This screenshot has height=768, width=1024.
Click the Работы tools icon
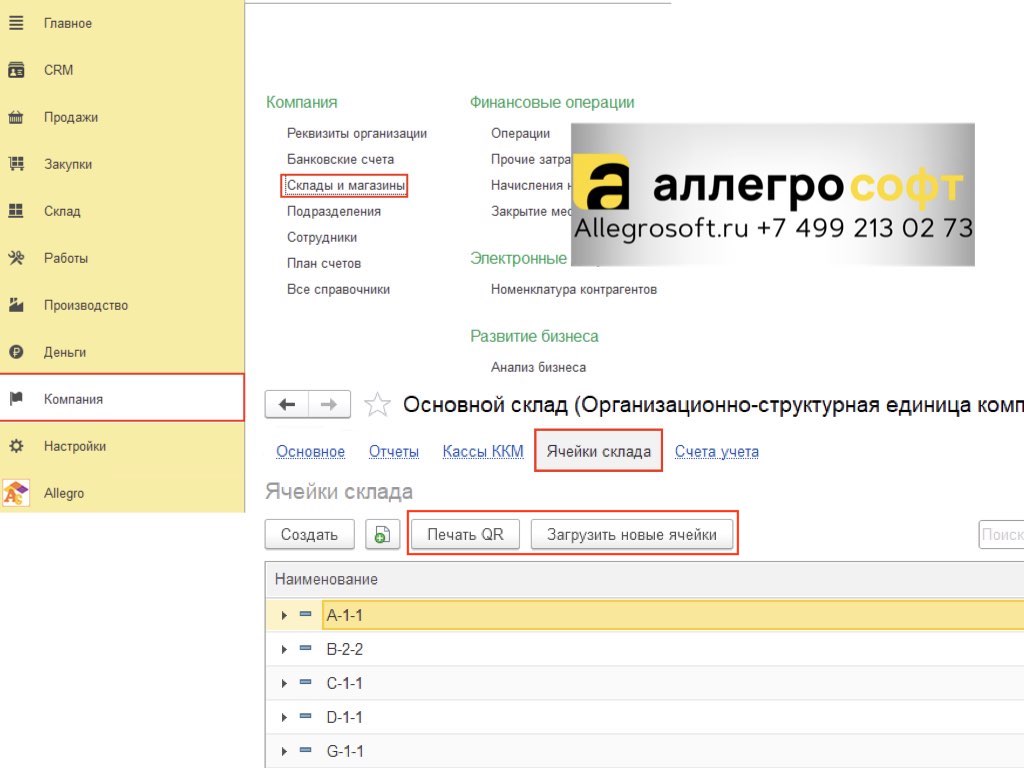pyautogui.click(x=16, y=258)
